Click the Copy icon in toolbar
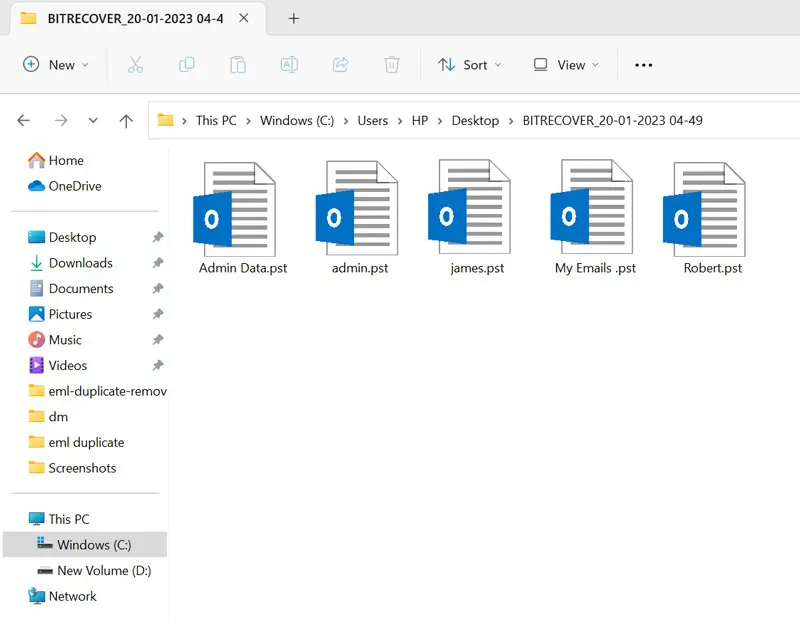Image resolution: width=800 pixels, height=621 pixels. tap(187, 65)
